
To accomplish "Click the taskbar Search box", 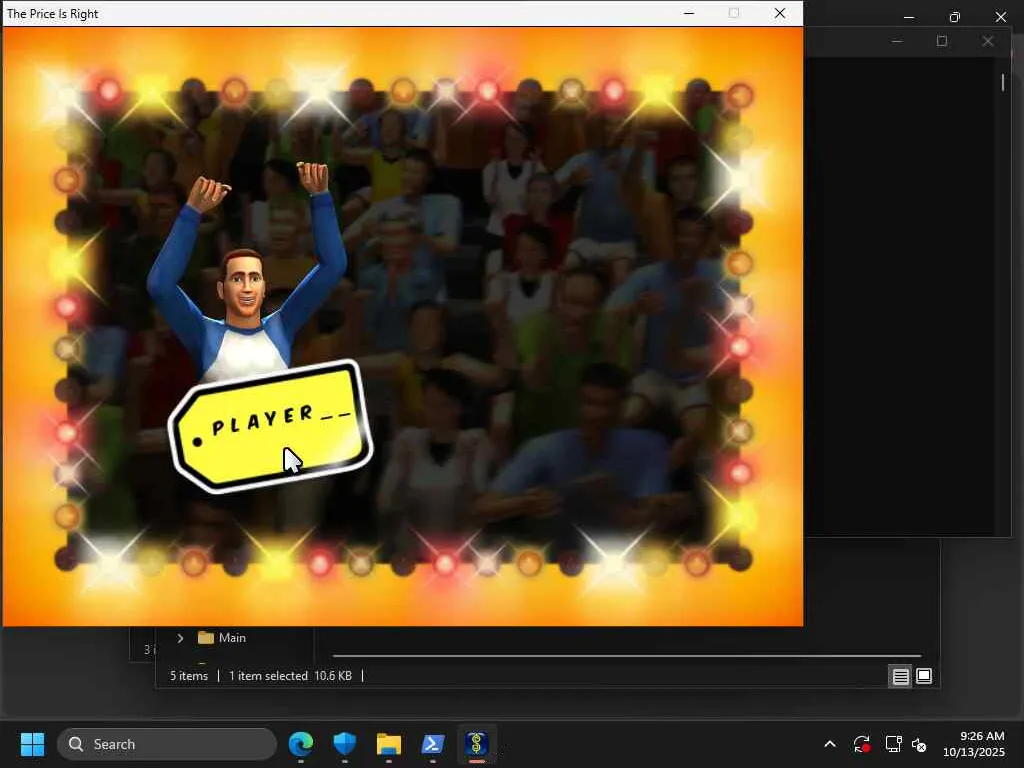I will point(167,744).
